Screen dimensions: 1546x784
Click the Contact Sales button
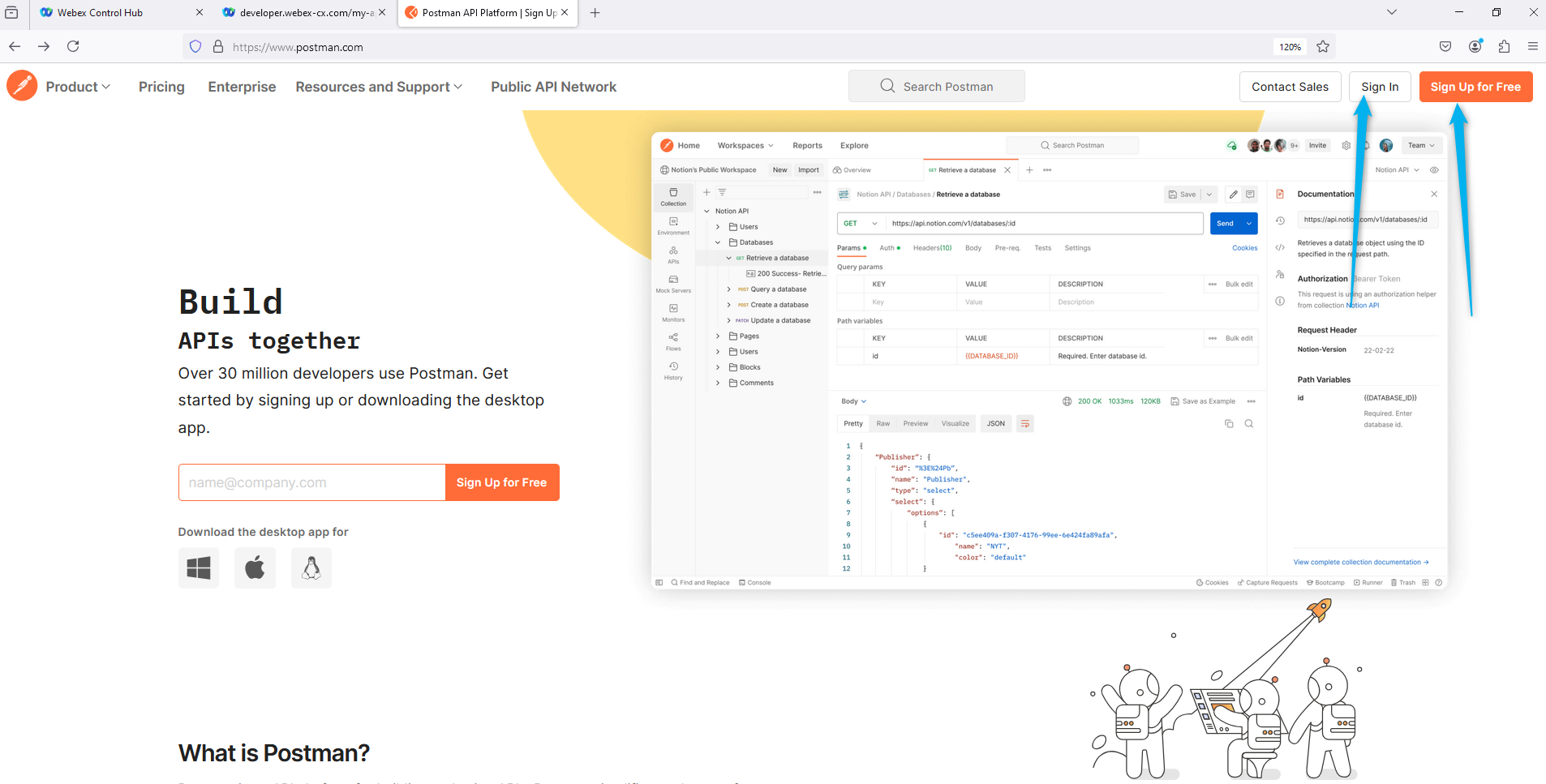[x=1290, y=87]
